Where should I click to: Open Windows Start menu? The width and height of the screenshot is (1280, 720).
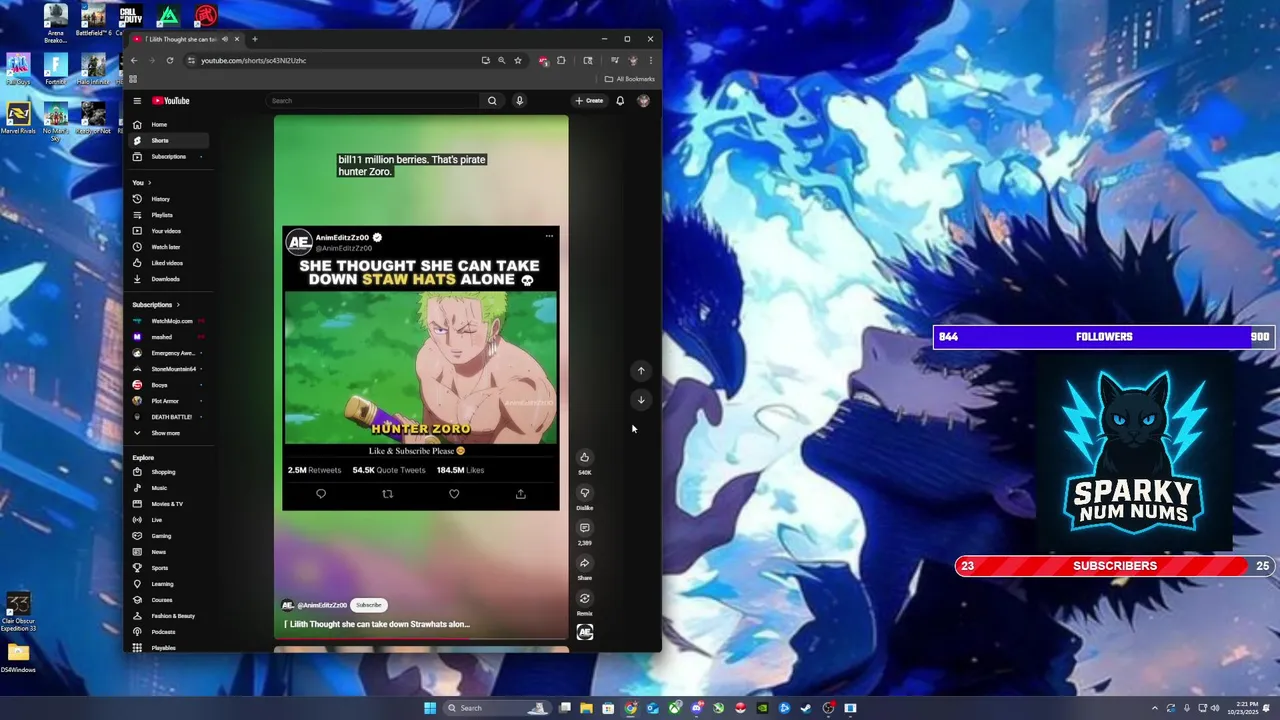[x=430, y=708]
